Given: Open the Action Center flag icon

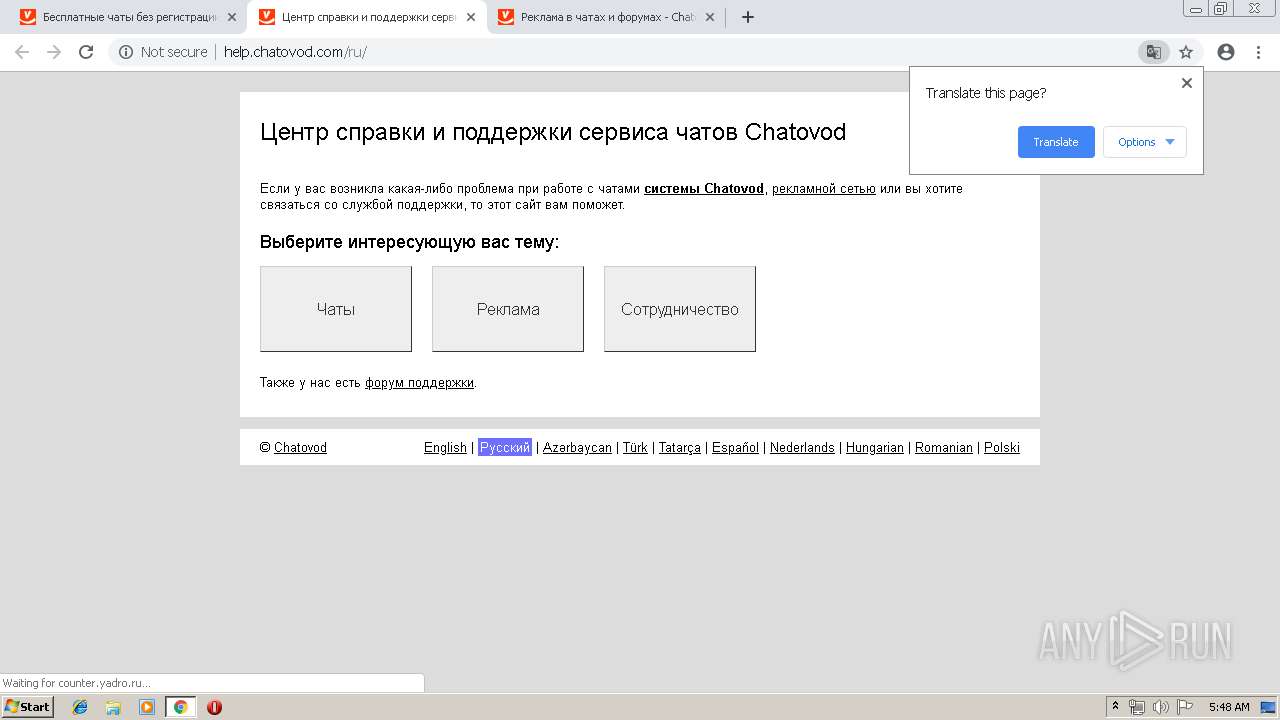Looking at the screenshot, I should pos(1185,707).
